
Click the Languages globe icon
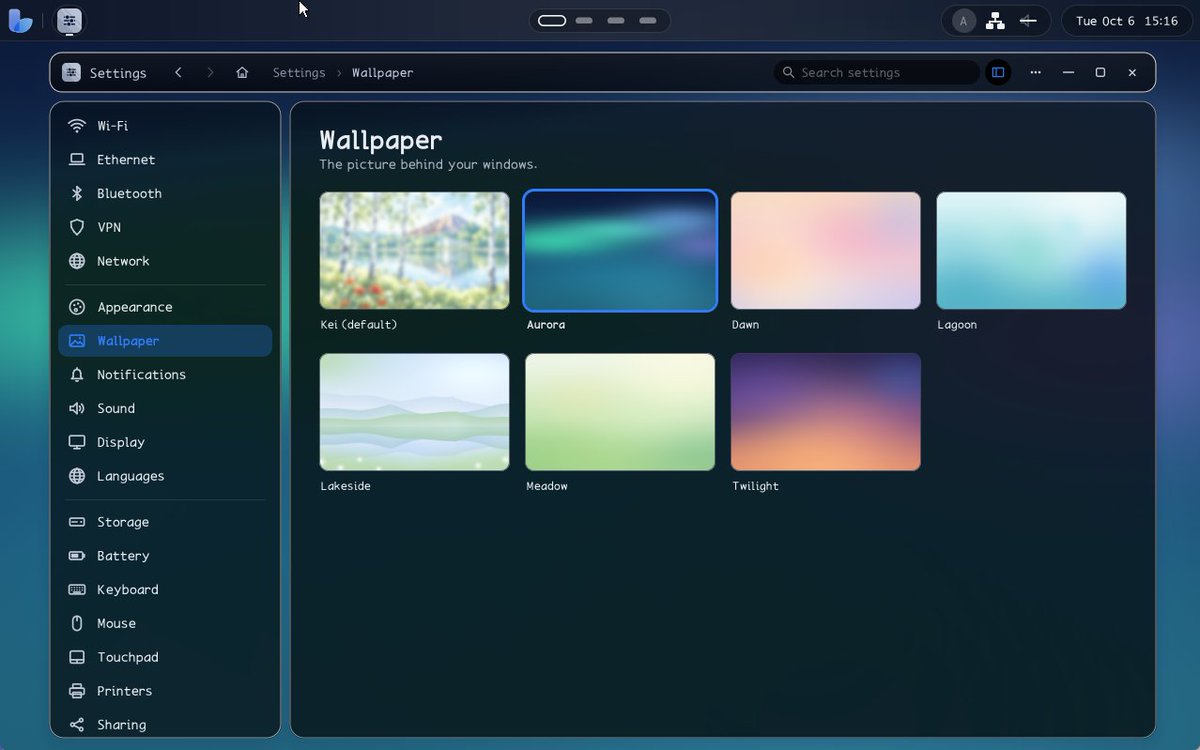coord(77,476)
